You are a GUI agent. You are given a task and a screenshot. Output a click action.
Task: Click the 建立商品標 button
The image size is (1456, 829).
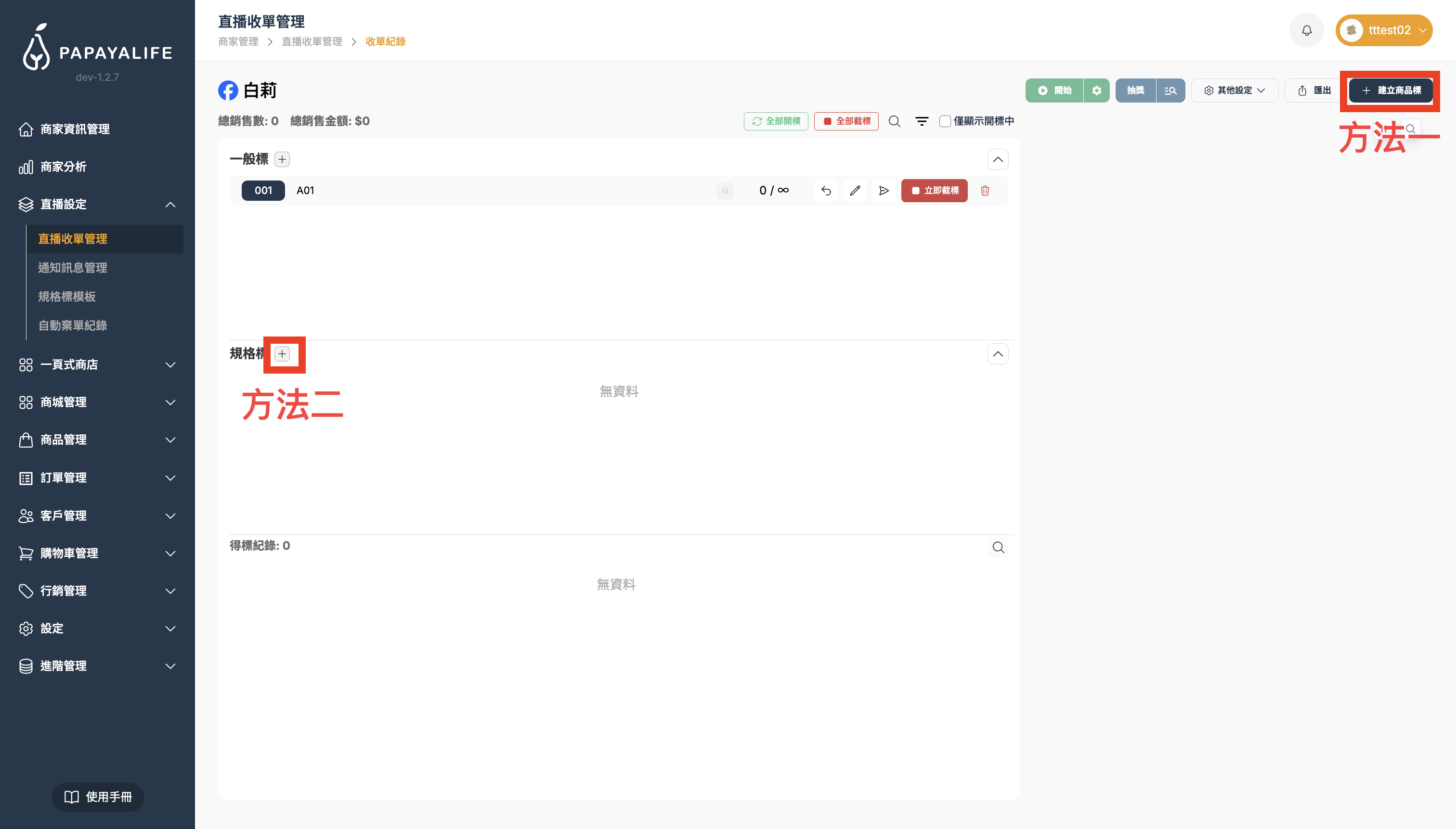click(1391, 91)
